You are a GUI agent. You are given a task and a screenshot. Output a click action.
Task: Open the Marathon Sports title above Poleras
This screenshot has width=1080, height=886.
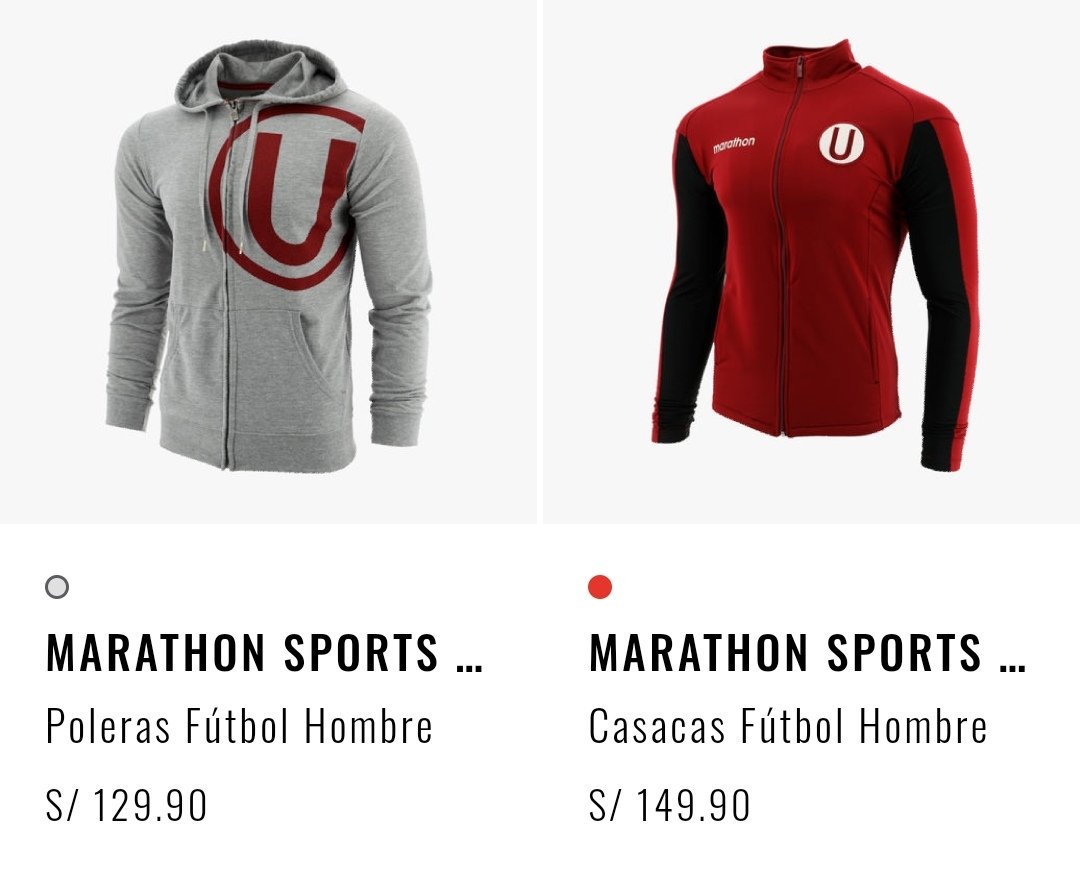click(x=264, y=652)
